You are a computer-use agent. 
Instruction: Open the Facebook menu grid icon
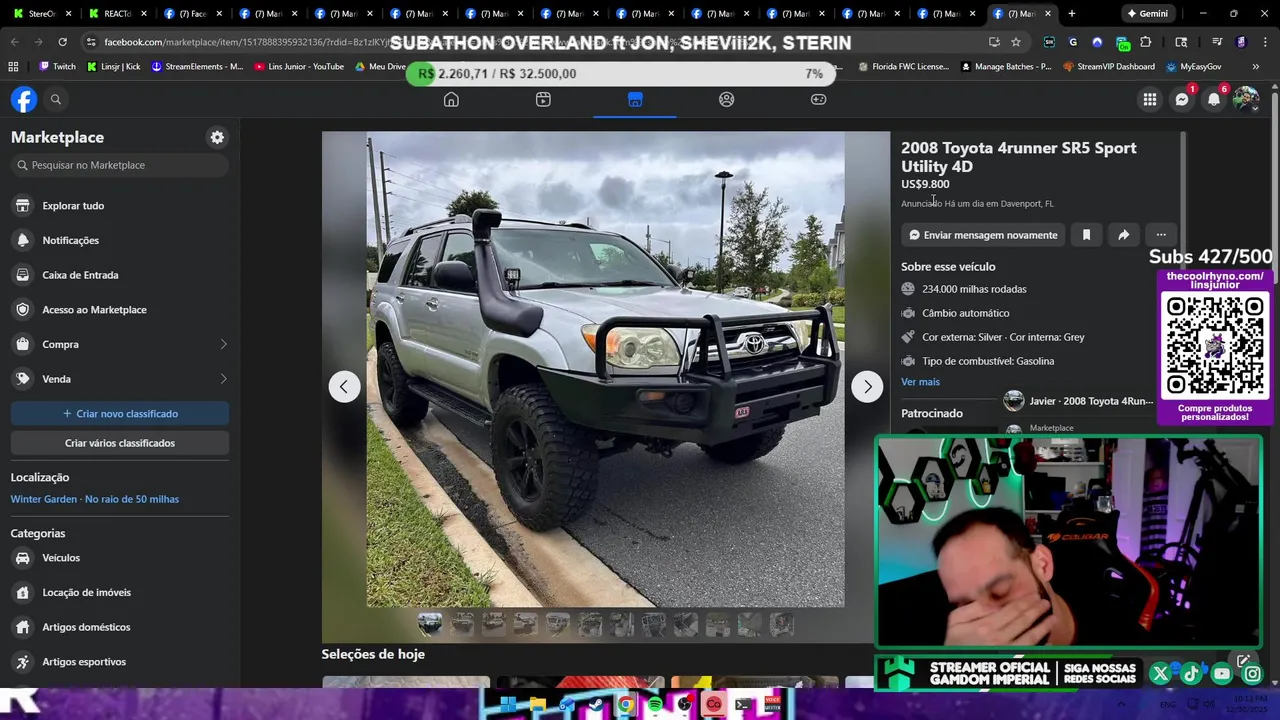pos(1150,99)
